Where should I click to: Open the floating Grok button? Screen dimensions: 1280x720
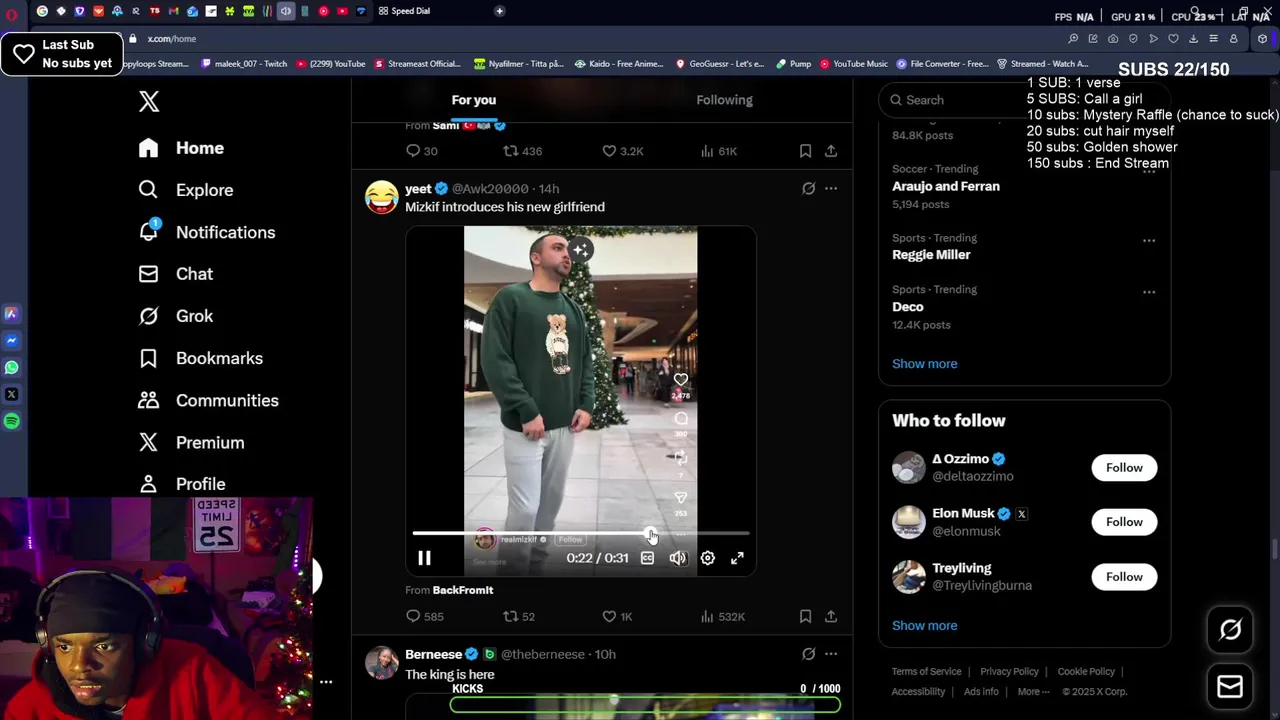1230,630
